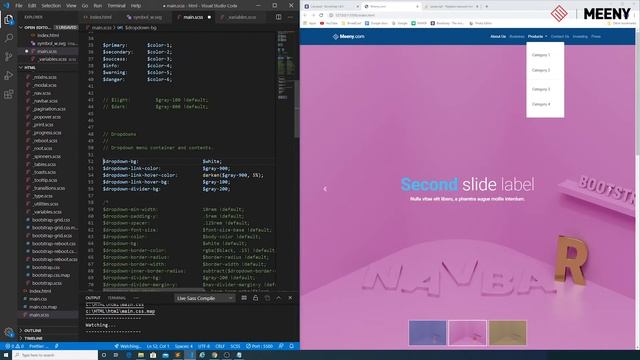Collapse the Open Editors section
This screenshot has width=640, height=360.
[x=38, y=27]
